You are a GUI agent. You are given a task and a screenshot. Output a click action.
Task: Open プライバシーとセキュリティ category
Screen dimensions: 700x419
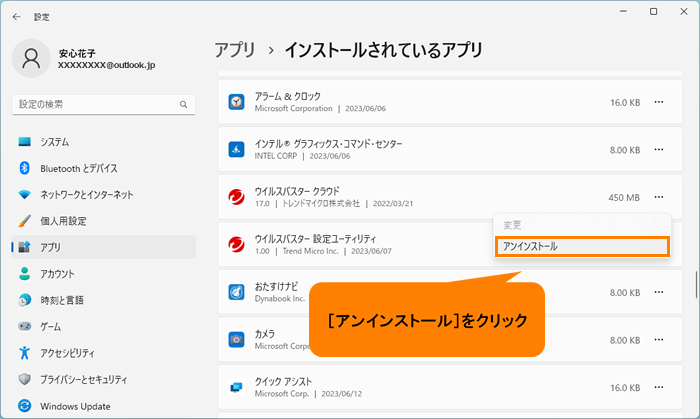point(104,379)
